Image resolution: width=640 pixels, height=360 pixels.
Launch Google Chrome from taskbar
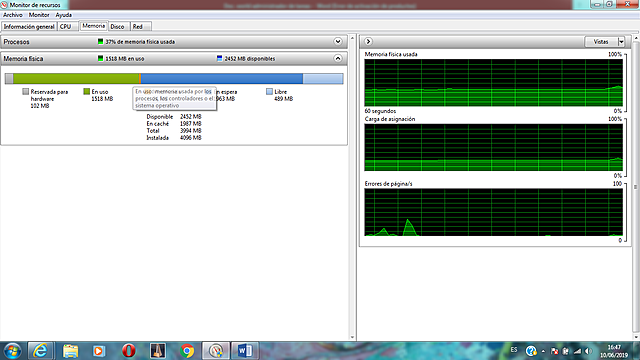coord(187,351)
